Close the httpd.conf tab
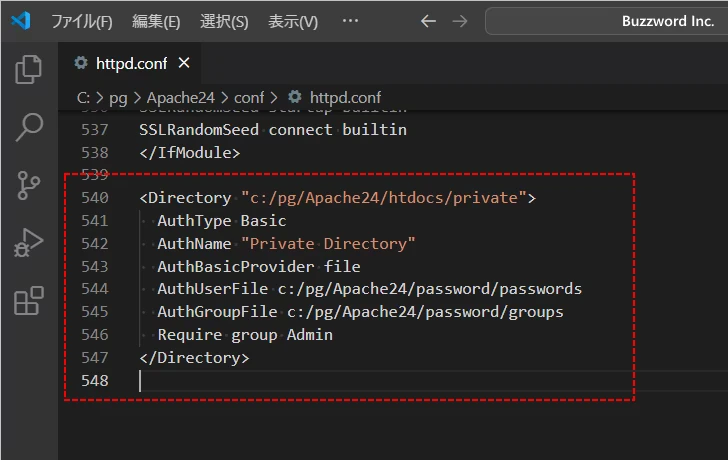The image size is (728, 460). click(x=183, y=63)
